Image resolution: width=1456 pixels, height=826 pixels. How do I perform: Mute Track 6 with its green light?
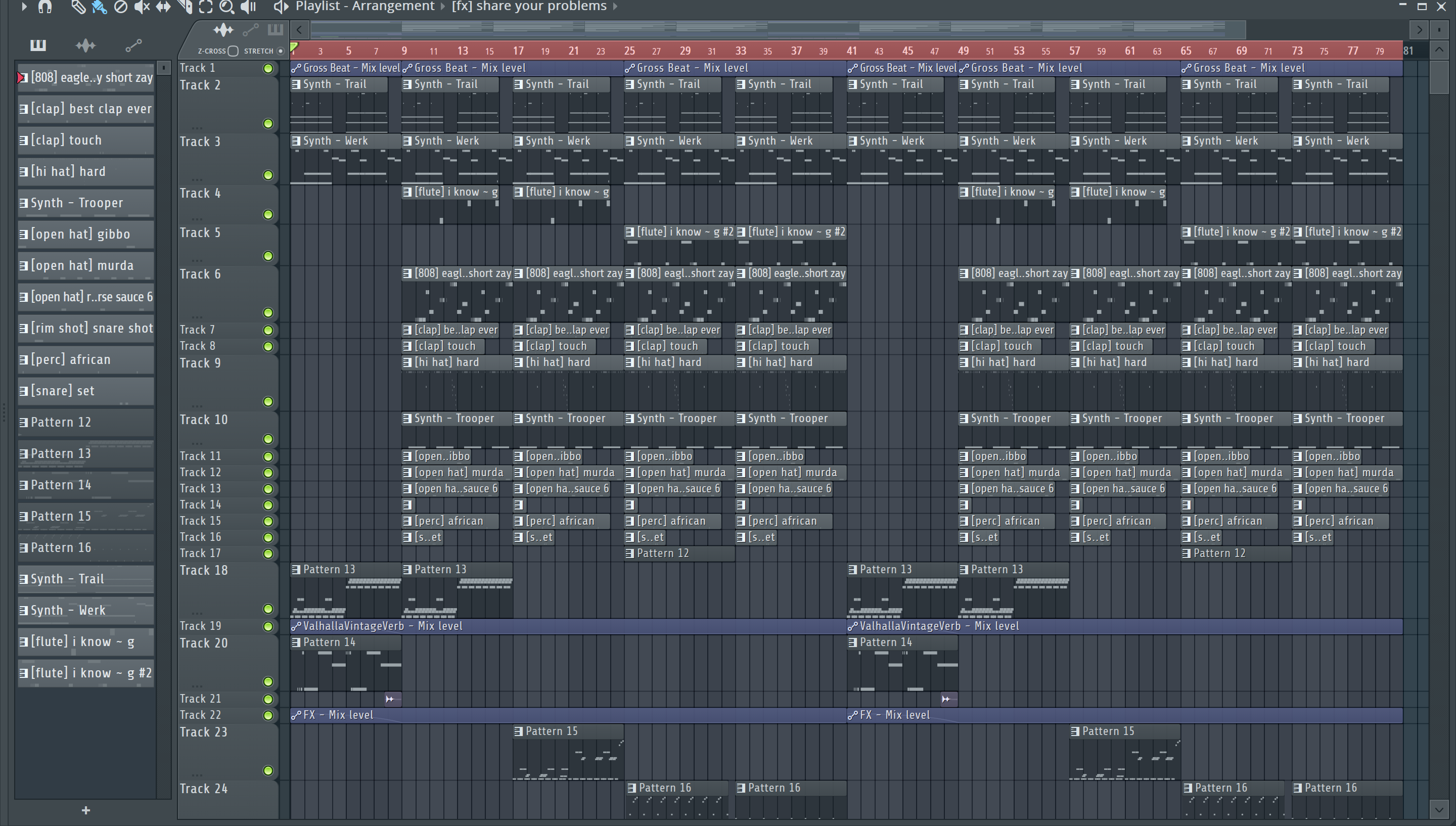[x=268, y=312]
